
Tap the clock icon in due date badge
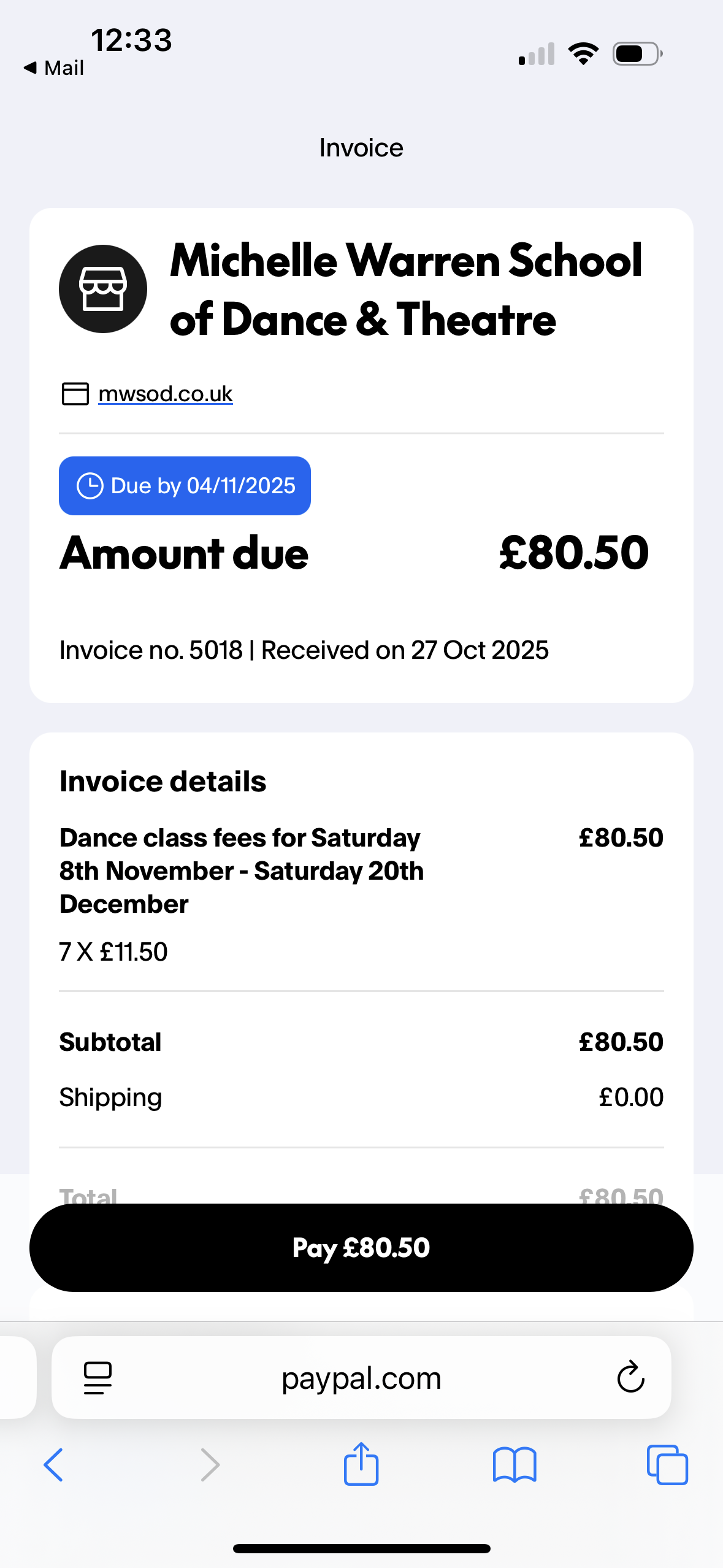pos(90,486)
